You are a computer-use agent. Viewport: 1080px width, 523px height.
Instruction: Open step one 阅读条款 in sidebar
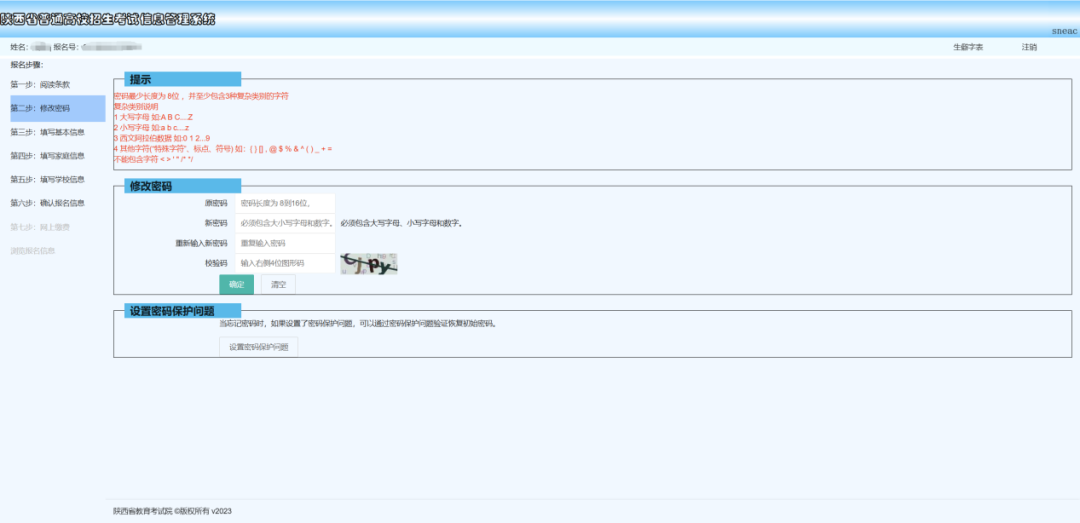[40, 84]
